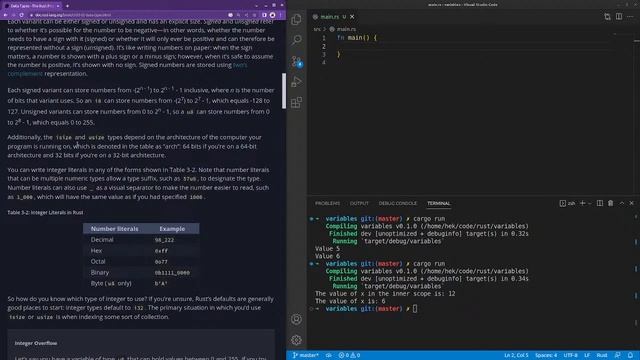Select the main.rs editor tab
This screenshot has width=640, height=360.
(x=333, y=17)
